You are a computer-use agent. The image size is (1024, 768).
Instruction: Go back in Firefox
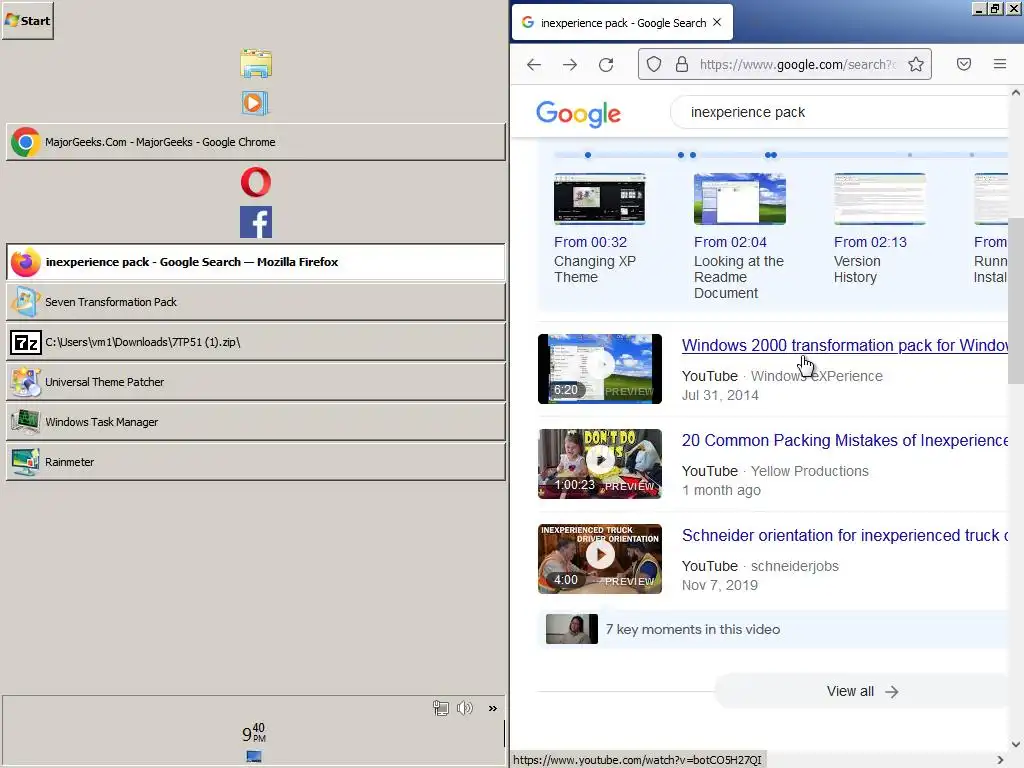click(534, 64)
